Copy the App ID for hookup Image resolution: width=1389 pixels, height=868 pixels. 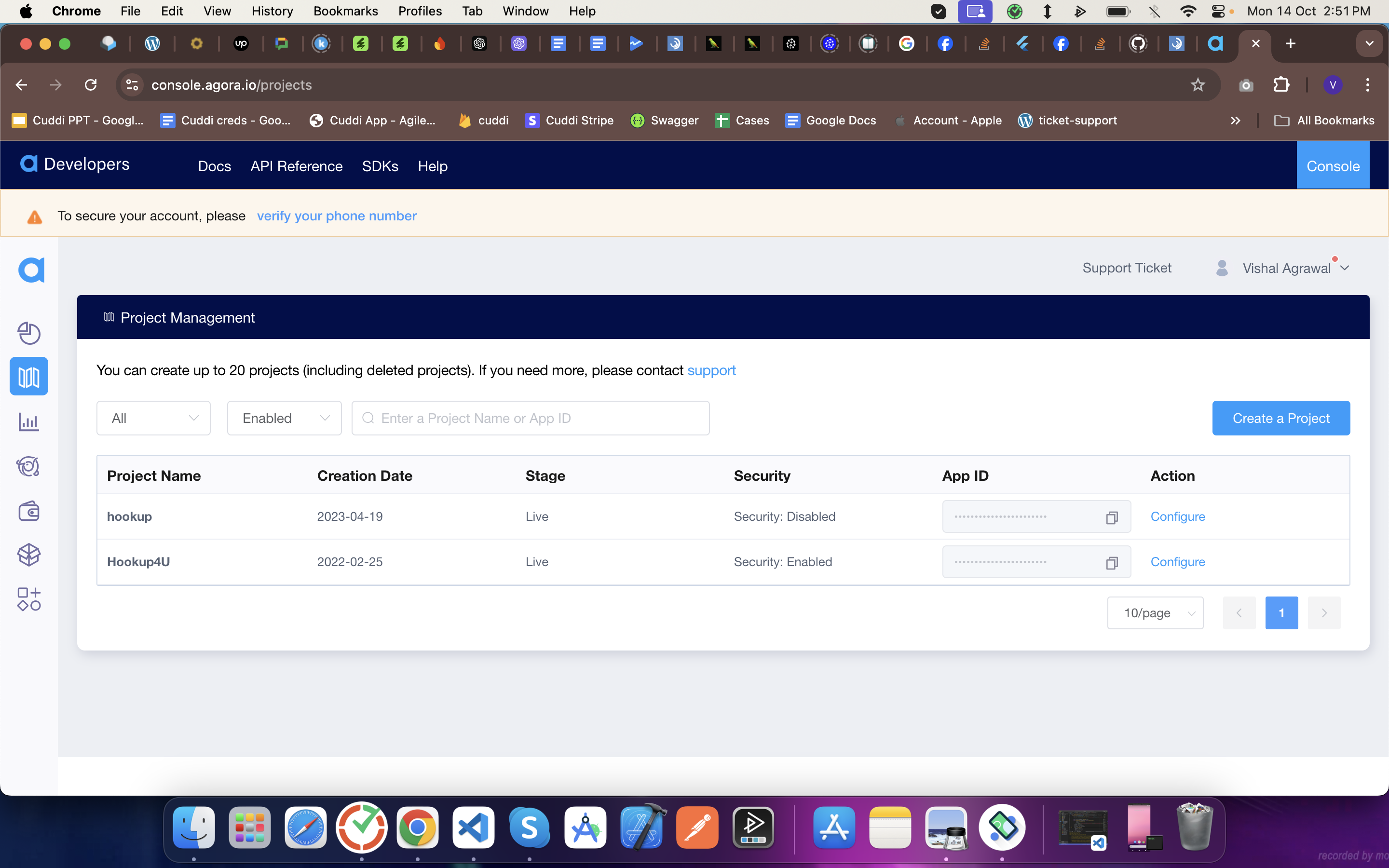(1112, 517)
